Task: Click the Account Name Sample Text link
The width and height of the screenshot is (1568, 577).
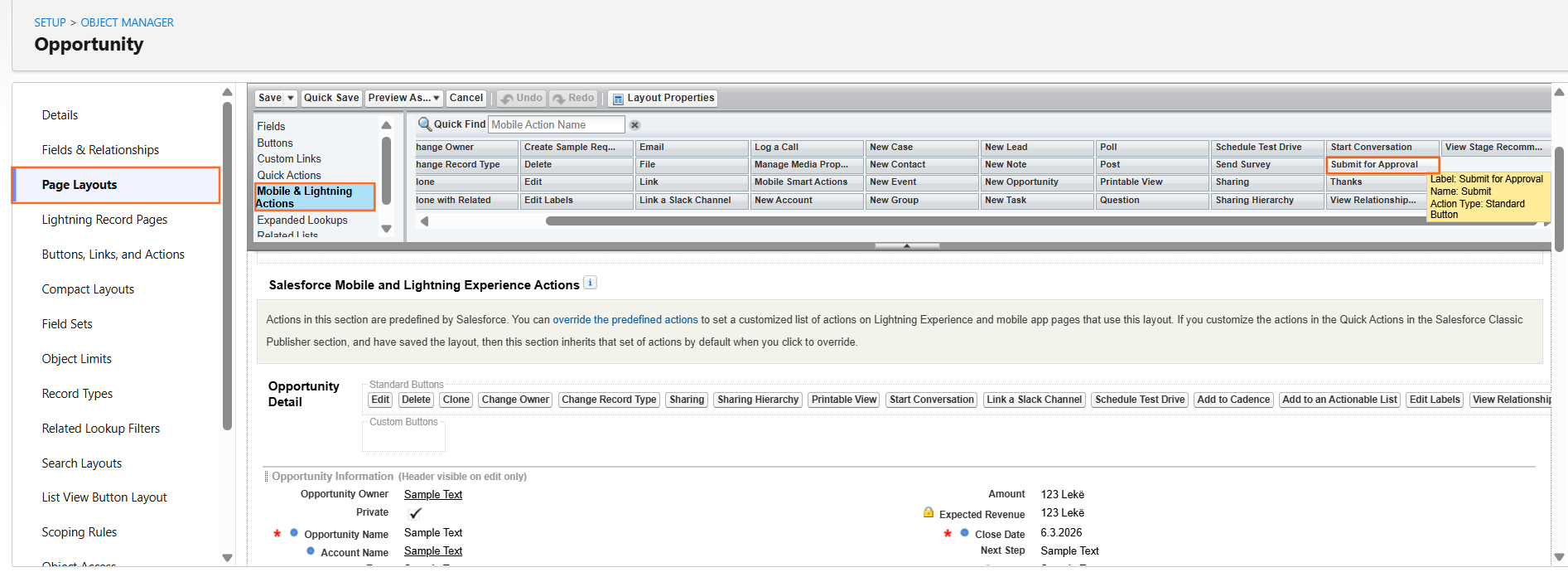Action: (433, 551)
